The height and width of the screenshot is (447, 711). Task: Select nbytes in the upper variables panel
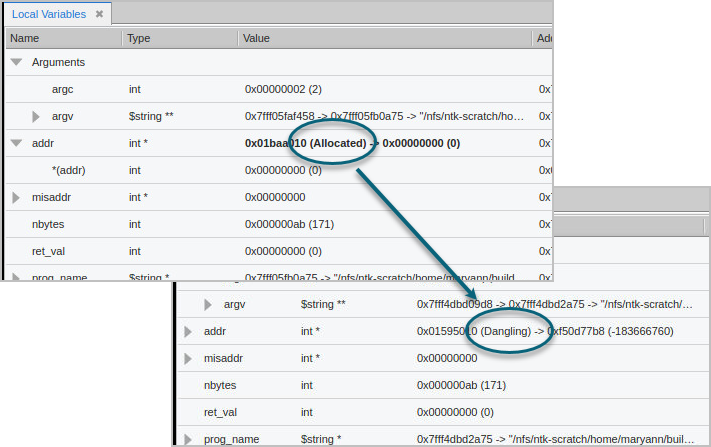[x=50, y=225]
